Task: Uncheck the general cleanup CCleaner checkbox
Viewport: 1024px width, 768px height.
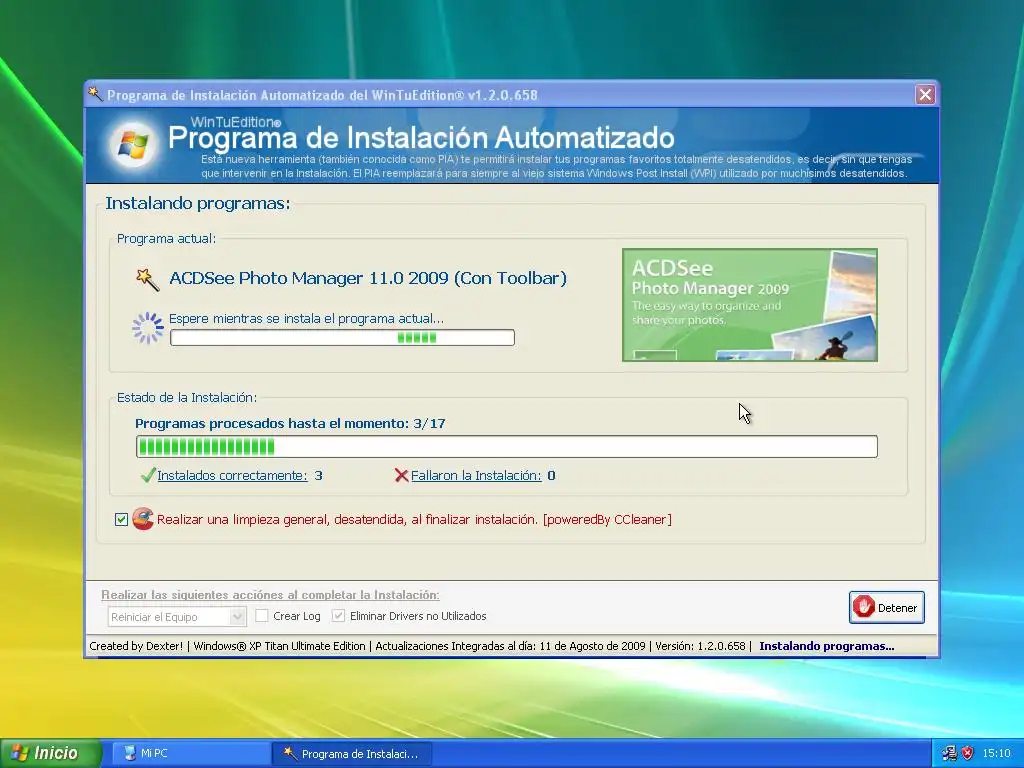Action: pyautogui.click(x=121, y=519)
